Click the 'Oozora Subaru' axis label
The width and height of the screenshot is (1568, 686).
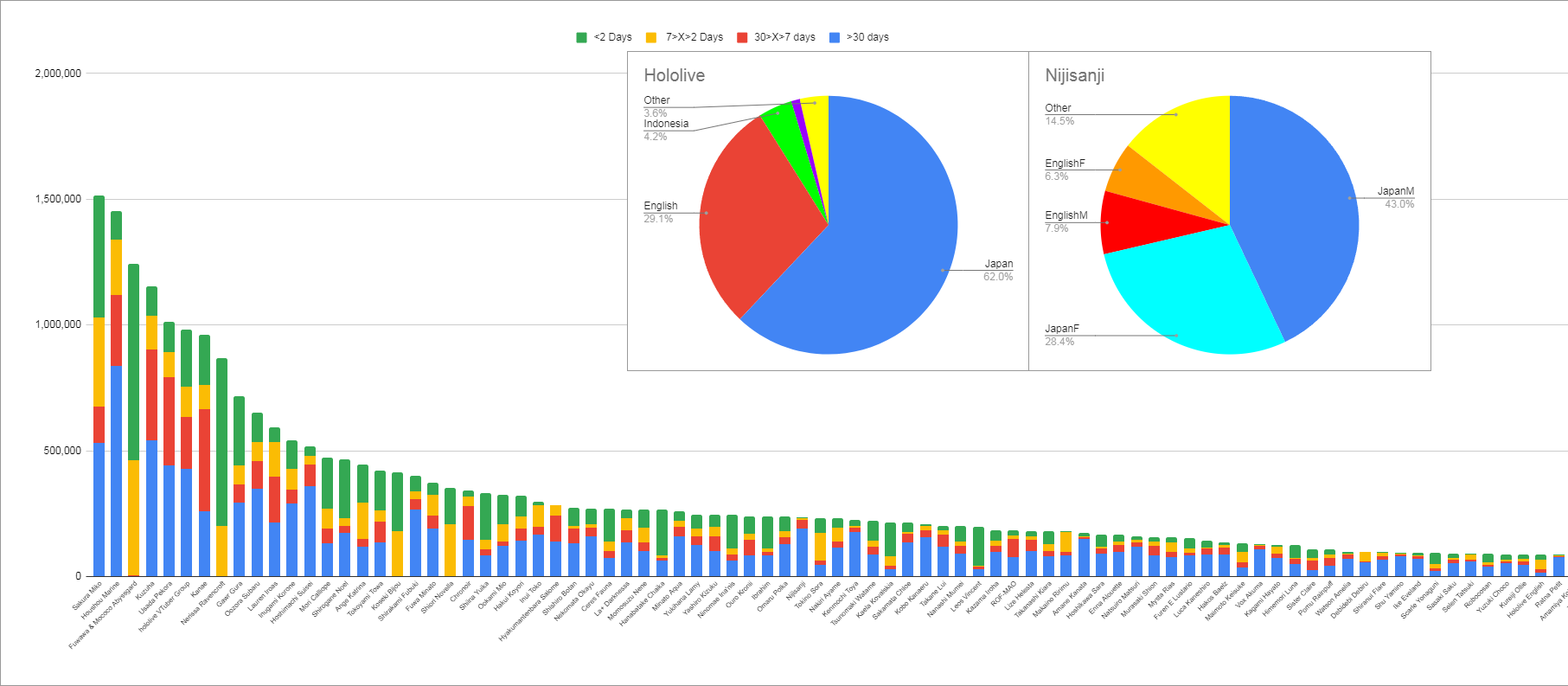pyautogui.click(x=242, y=599)
